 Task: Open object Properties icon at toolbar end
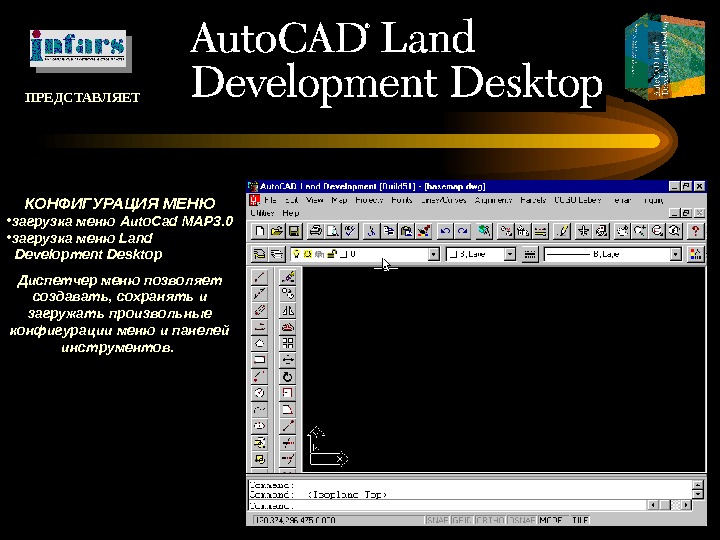coord(696,254)
